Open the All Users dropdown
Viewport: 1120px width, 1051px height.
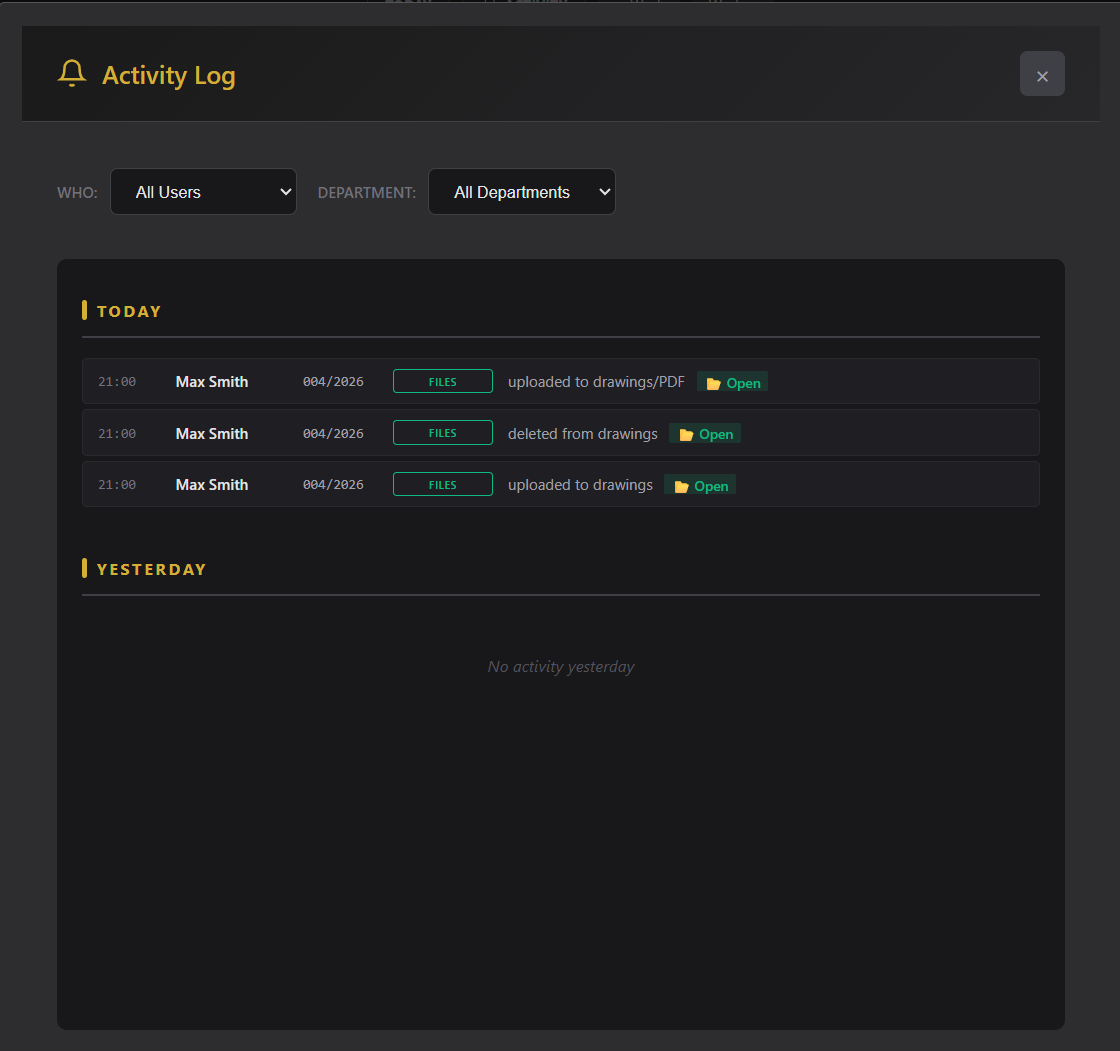pos(203,191)
